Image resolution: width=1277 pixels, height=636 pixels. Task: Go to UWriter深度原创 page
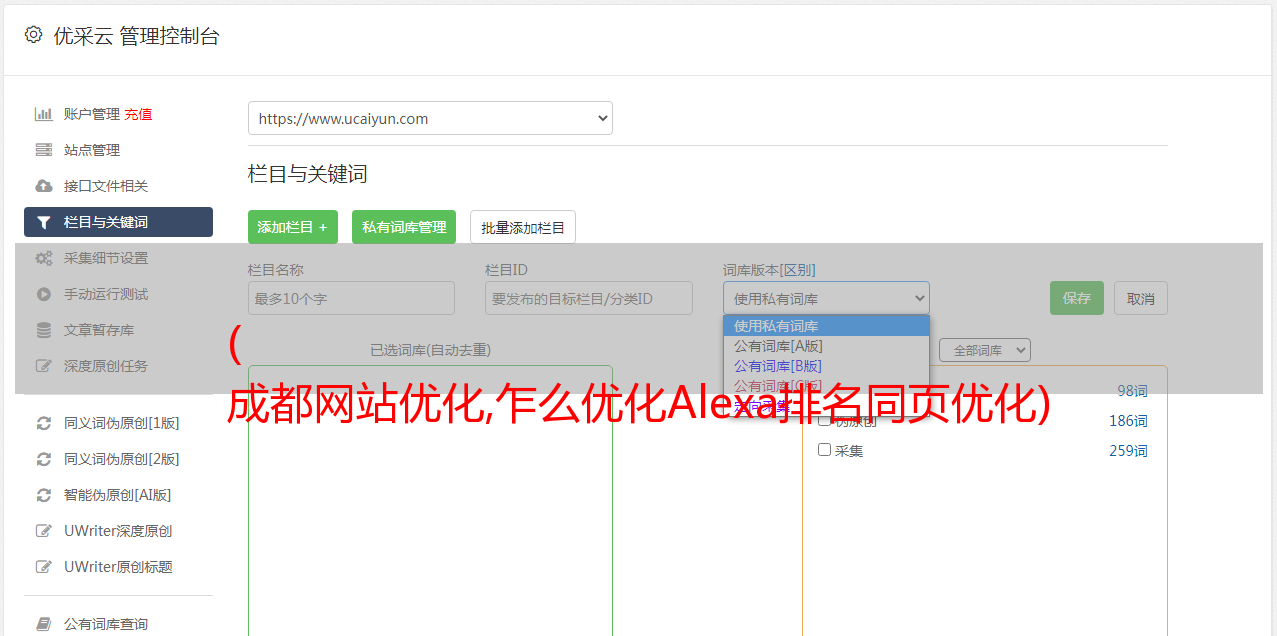click(x=118, y=531)
